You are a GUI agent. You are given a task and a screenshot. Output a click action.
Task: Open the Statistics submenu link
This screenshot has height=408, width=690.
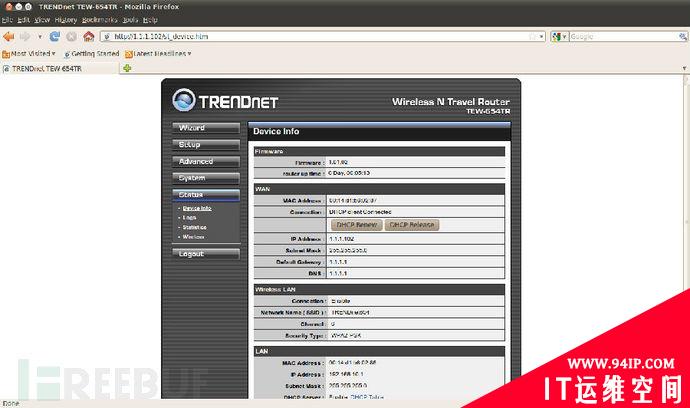coord(195,227)
